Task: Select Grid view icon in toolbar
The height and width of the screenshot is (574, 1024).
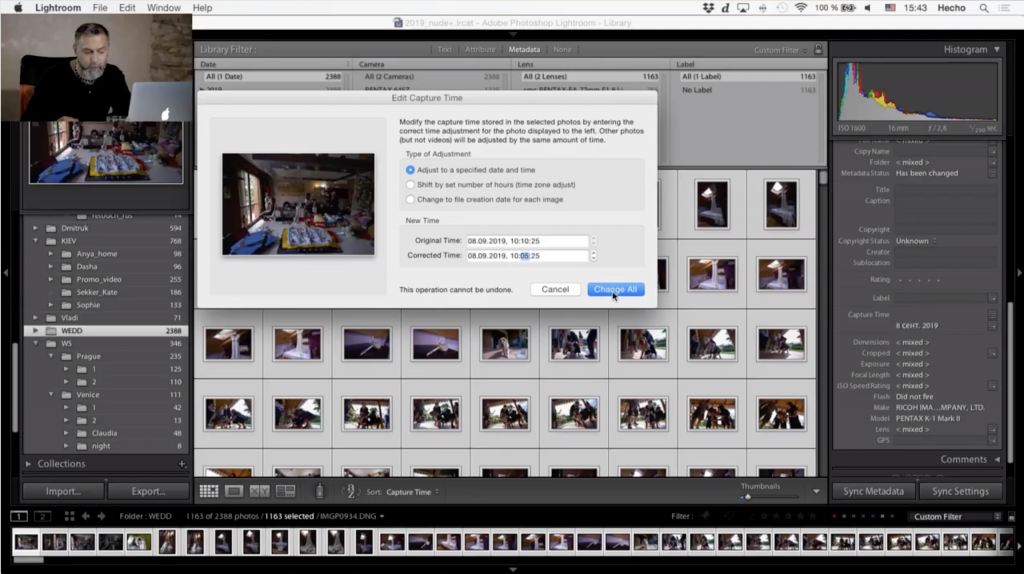Action: pos(209,492)
